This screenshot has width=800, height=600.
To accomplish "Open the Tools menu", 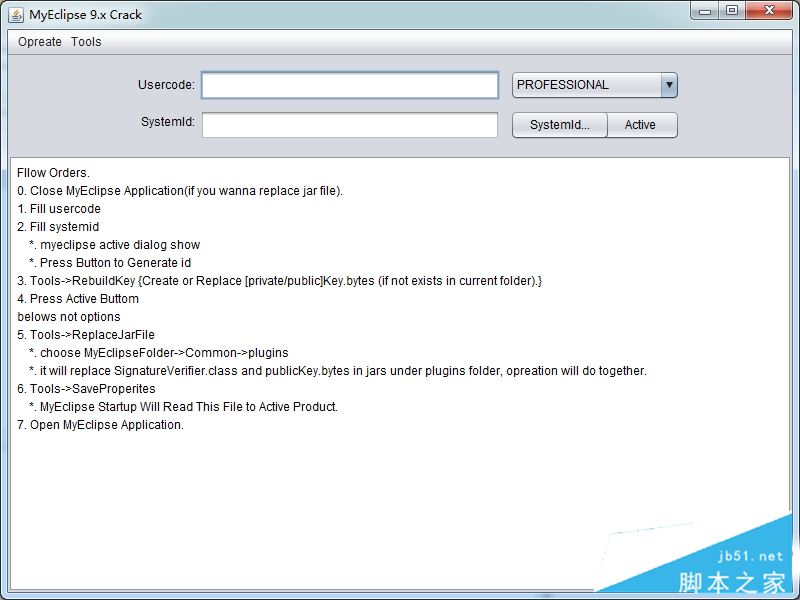I will tap(86, 42).
